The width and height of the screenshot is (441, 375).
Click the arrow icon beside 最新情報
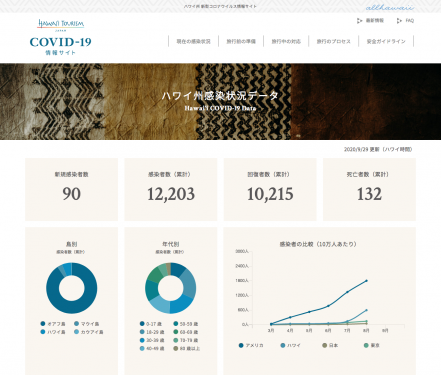[x=359, y=21]
